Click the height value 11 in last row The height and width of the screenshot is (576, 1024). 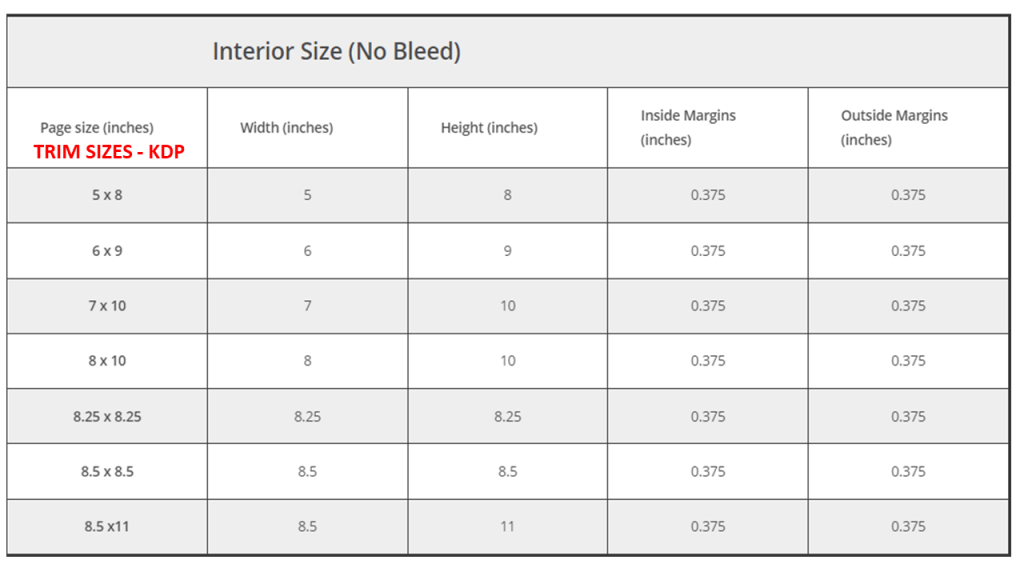pos(507,527)
